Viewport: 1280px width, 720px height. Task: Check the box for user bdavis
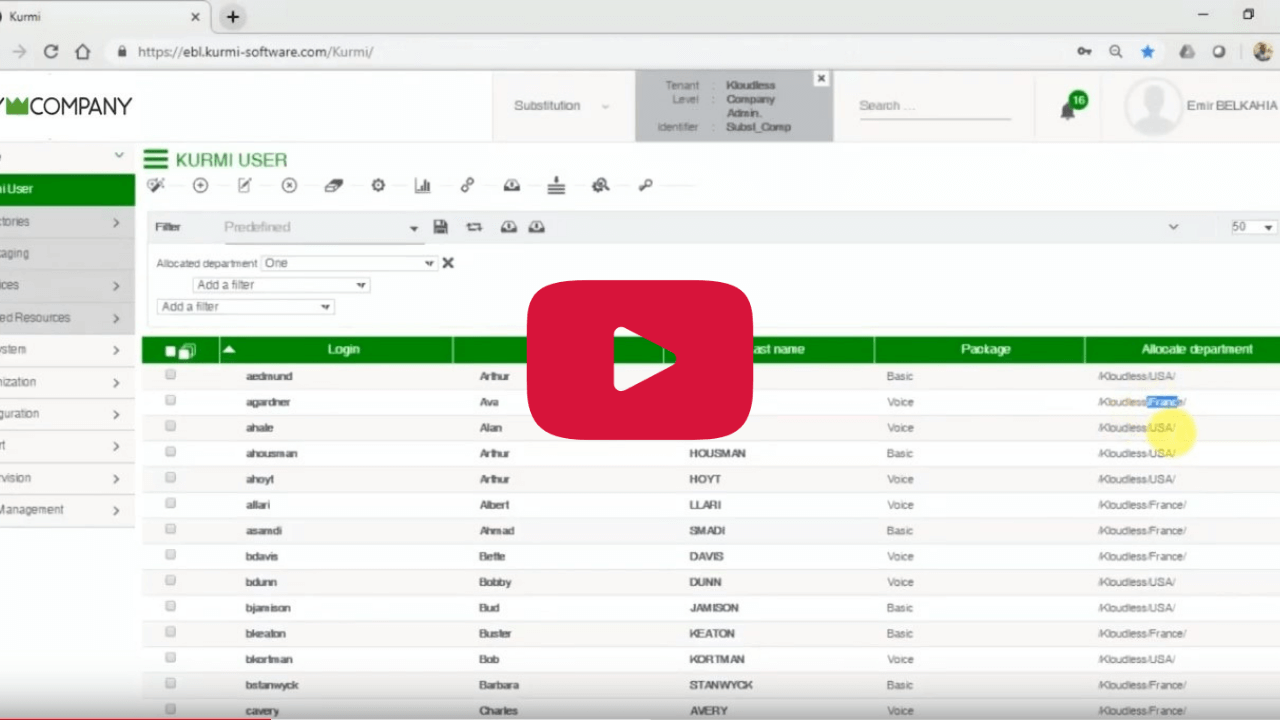(x=170, y=555)
